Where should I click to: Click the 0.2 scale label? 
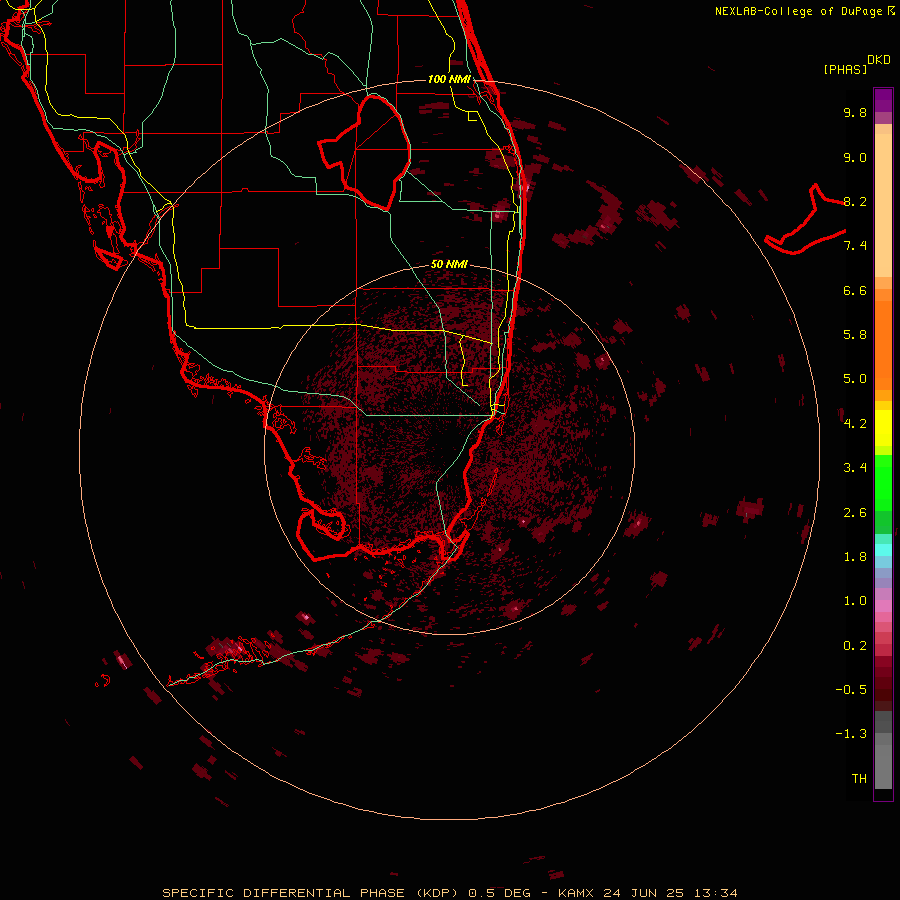[x=855, y=646]
